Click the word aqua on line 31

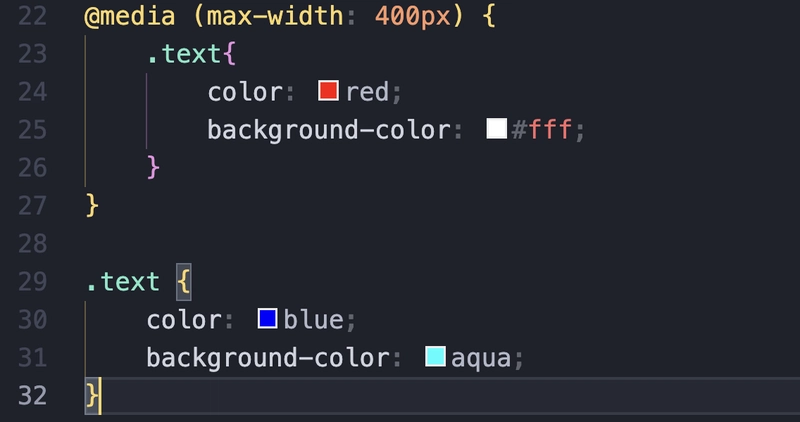point(481,358)
